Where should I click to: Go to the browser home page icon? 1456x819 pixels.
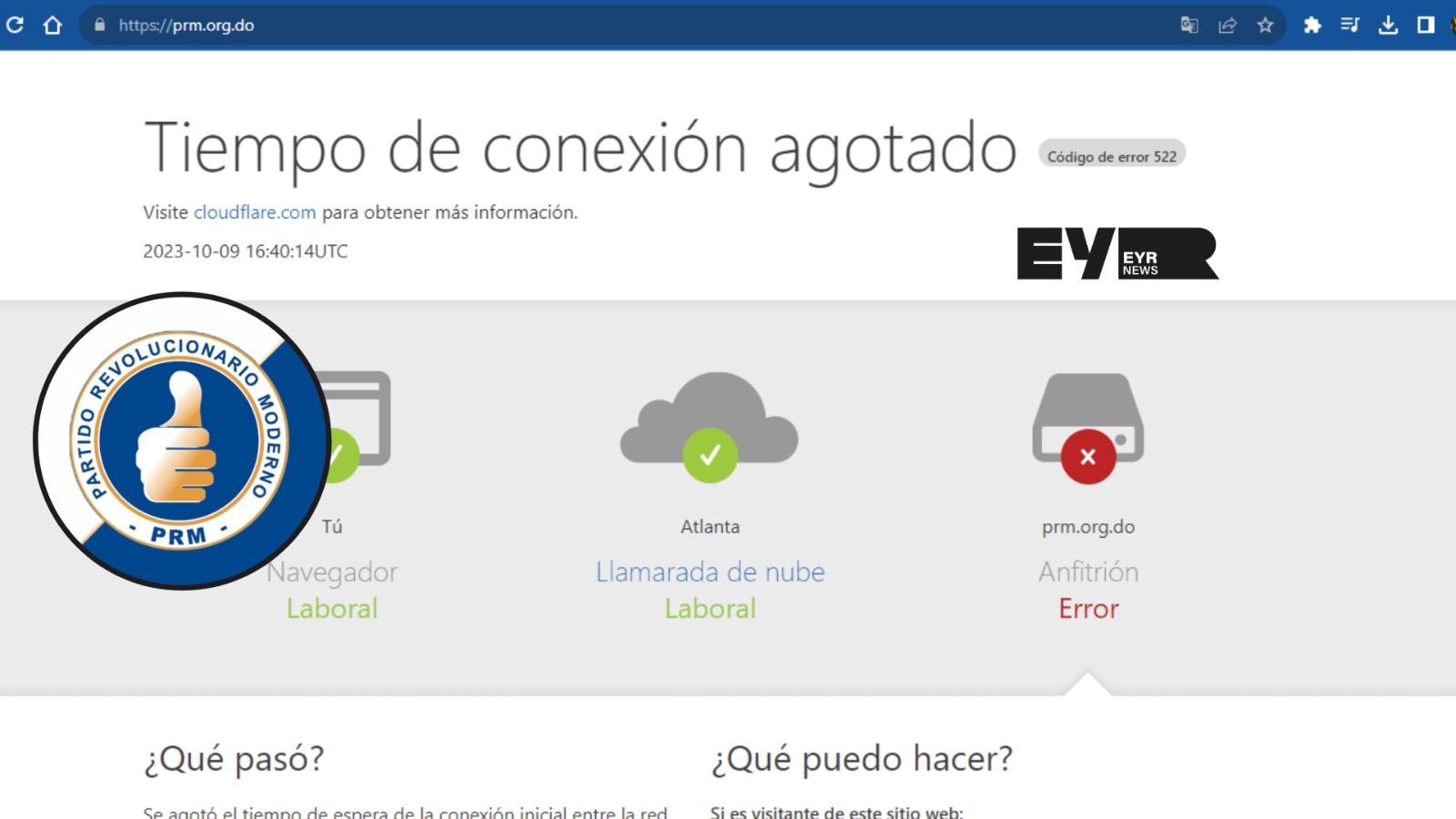pyautogui.click(x=53, y=25)
